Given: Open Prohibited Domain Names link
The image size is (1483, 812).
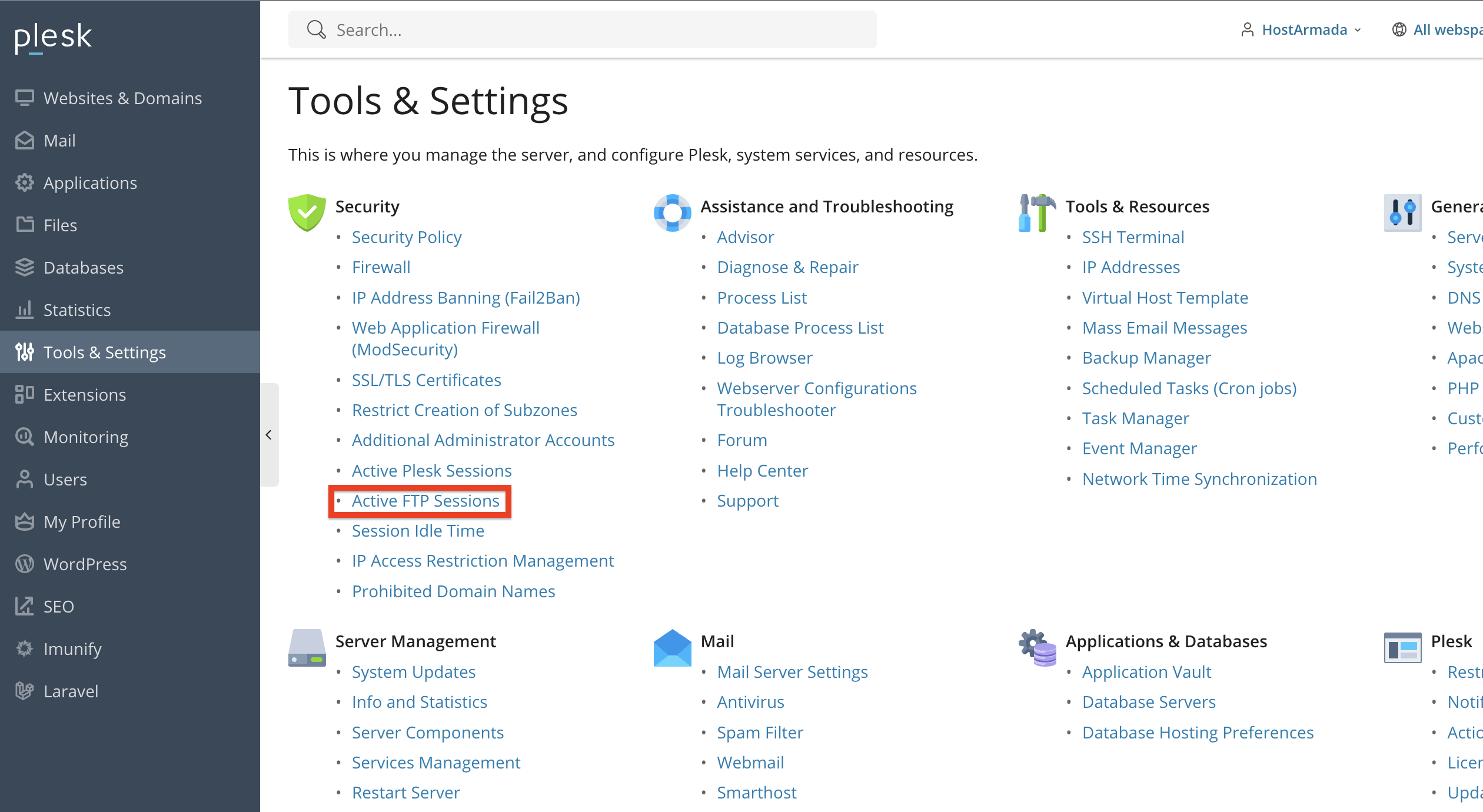Looking at the screenshot, I should pyautogui.click(x=453, y=591).
